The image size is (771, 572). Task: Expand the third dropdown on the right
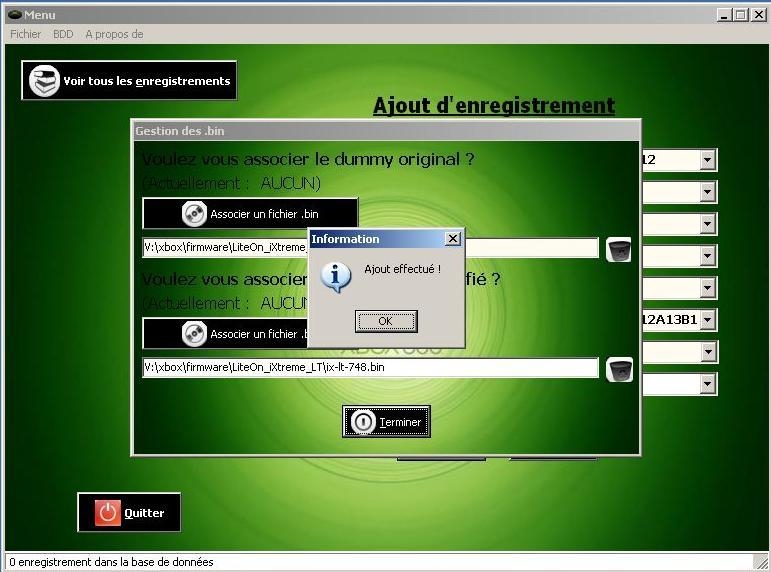(x=707, y=224)
